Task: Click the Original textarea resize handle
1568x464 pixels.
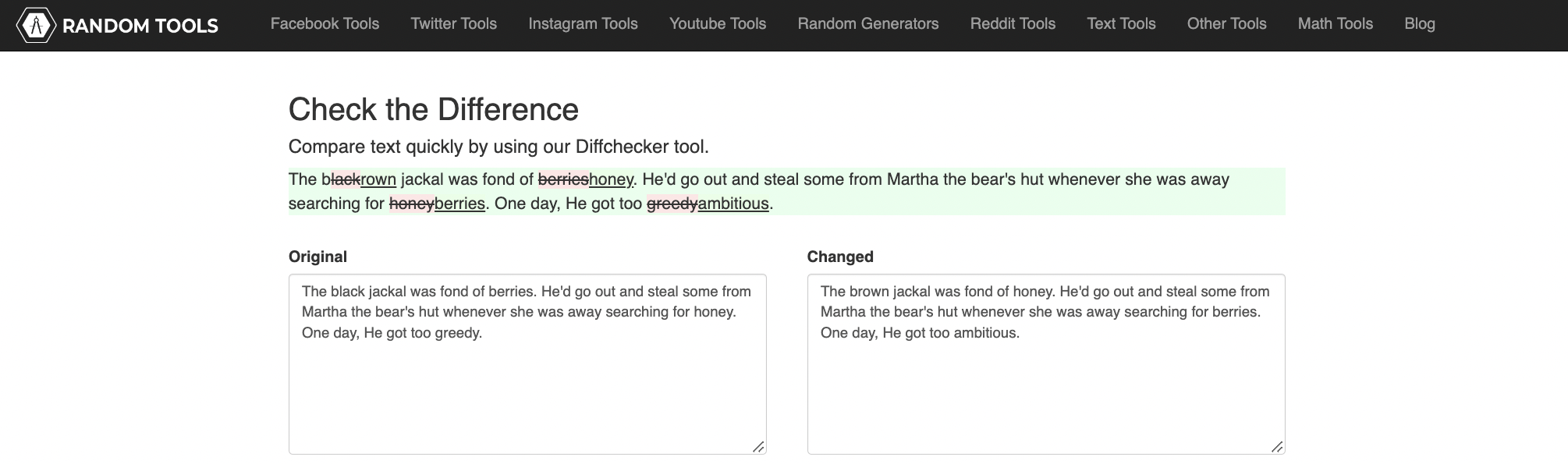Action: click(x=758, y=447)
